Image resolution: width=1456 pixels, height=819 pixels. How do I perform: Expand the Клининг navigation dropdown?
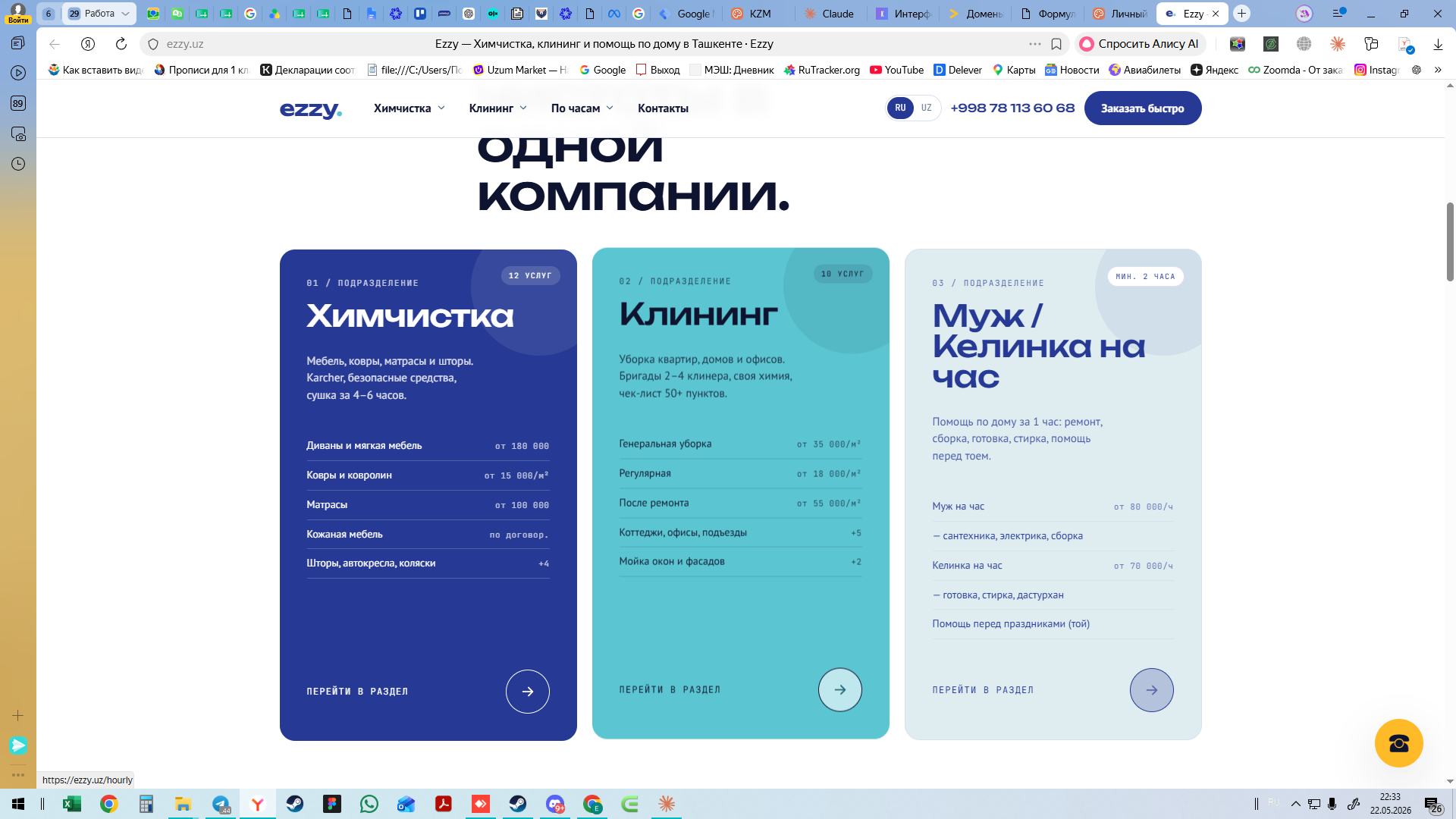click(x=498, y=108)
